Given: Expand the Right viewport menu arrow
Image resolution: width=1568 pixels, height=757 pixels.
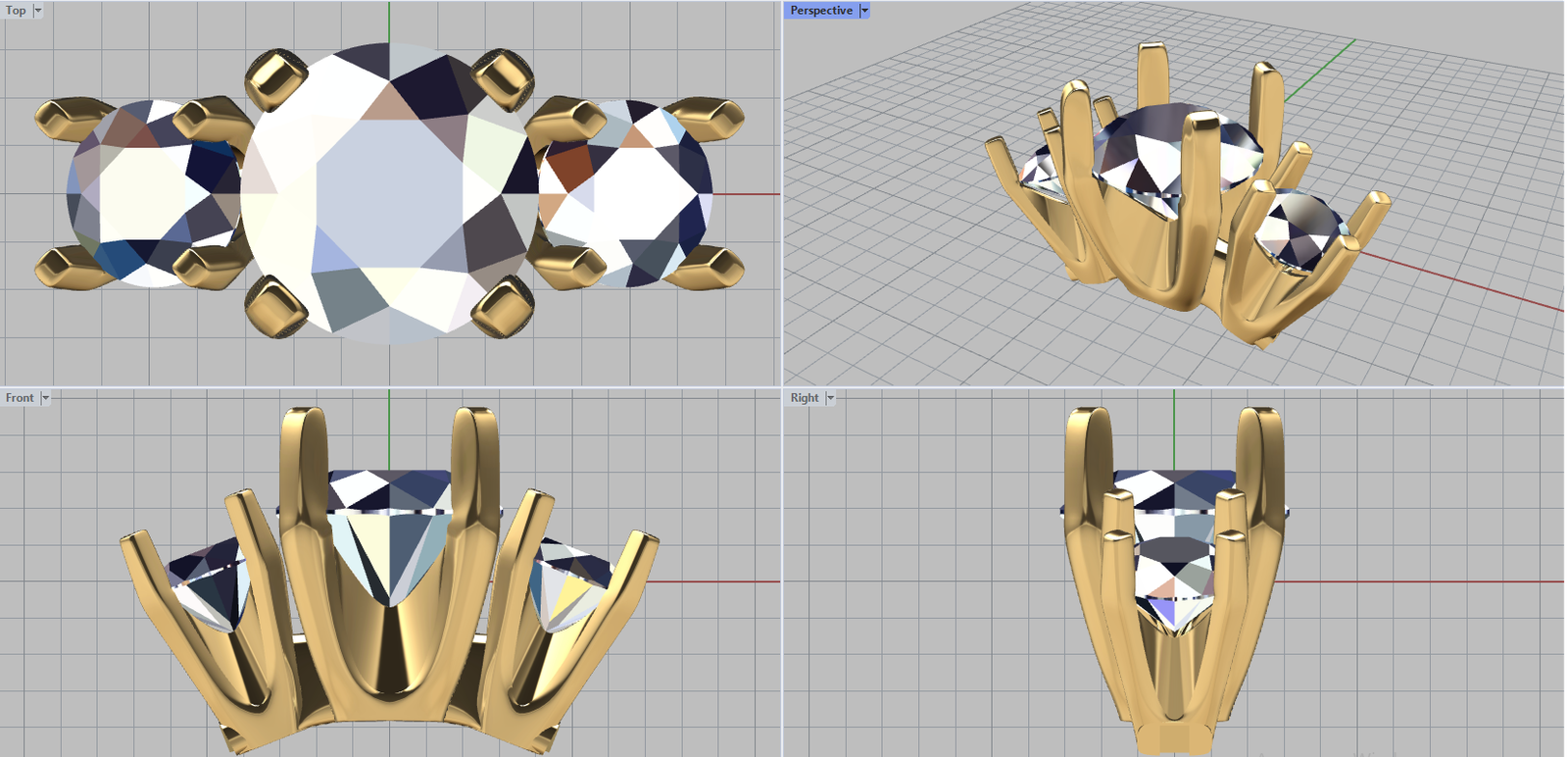Looking at the screenshot, I should 830,398.
